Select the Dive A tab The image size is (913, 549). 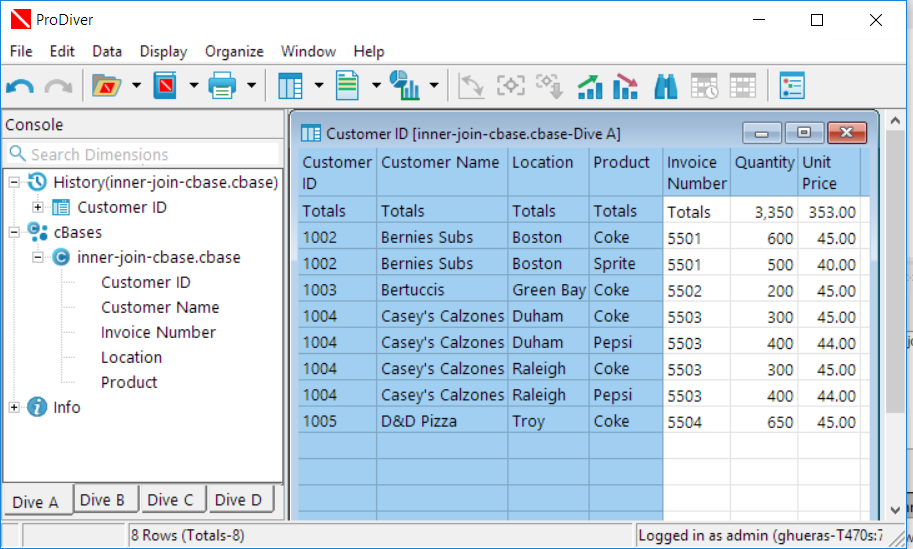point(36,501)
